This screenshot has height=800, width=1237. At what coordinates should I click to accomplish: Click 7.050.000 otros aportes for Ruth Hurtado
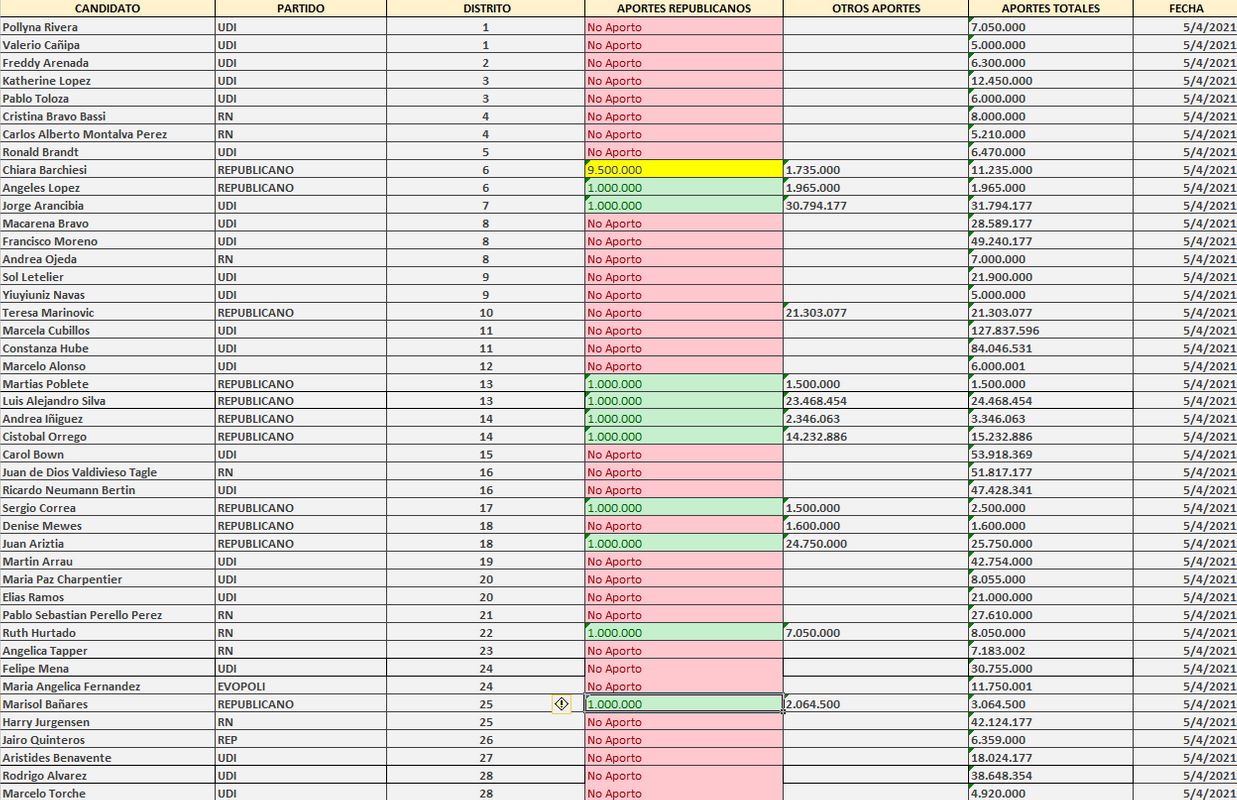876,633
